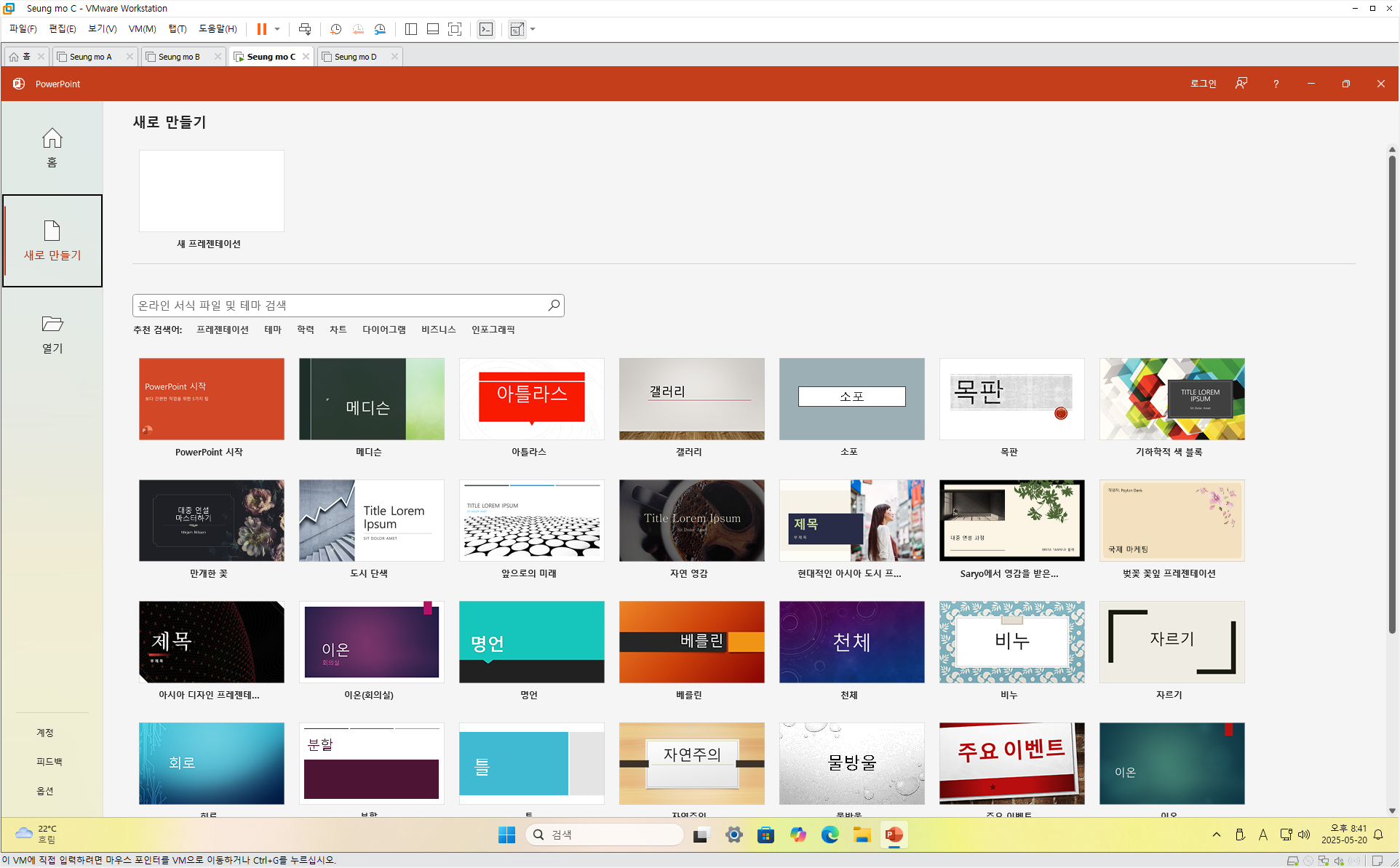Open VMware console view icon
Image resolution: width=1400 pixels, height=868 pixels.
(x=486, y=29)
